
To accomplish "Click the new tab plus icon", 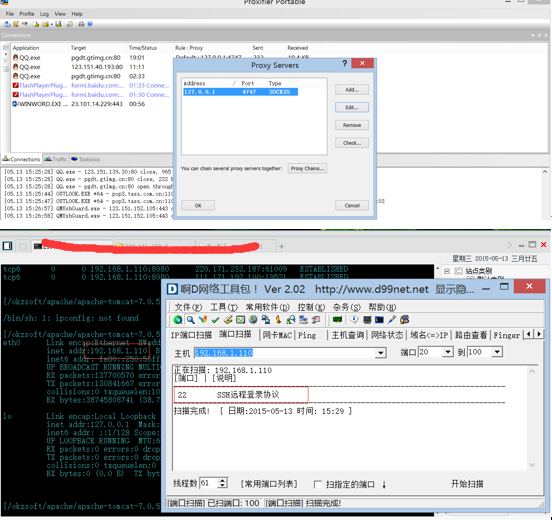I will (x=281, y=246).
